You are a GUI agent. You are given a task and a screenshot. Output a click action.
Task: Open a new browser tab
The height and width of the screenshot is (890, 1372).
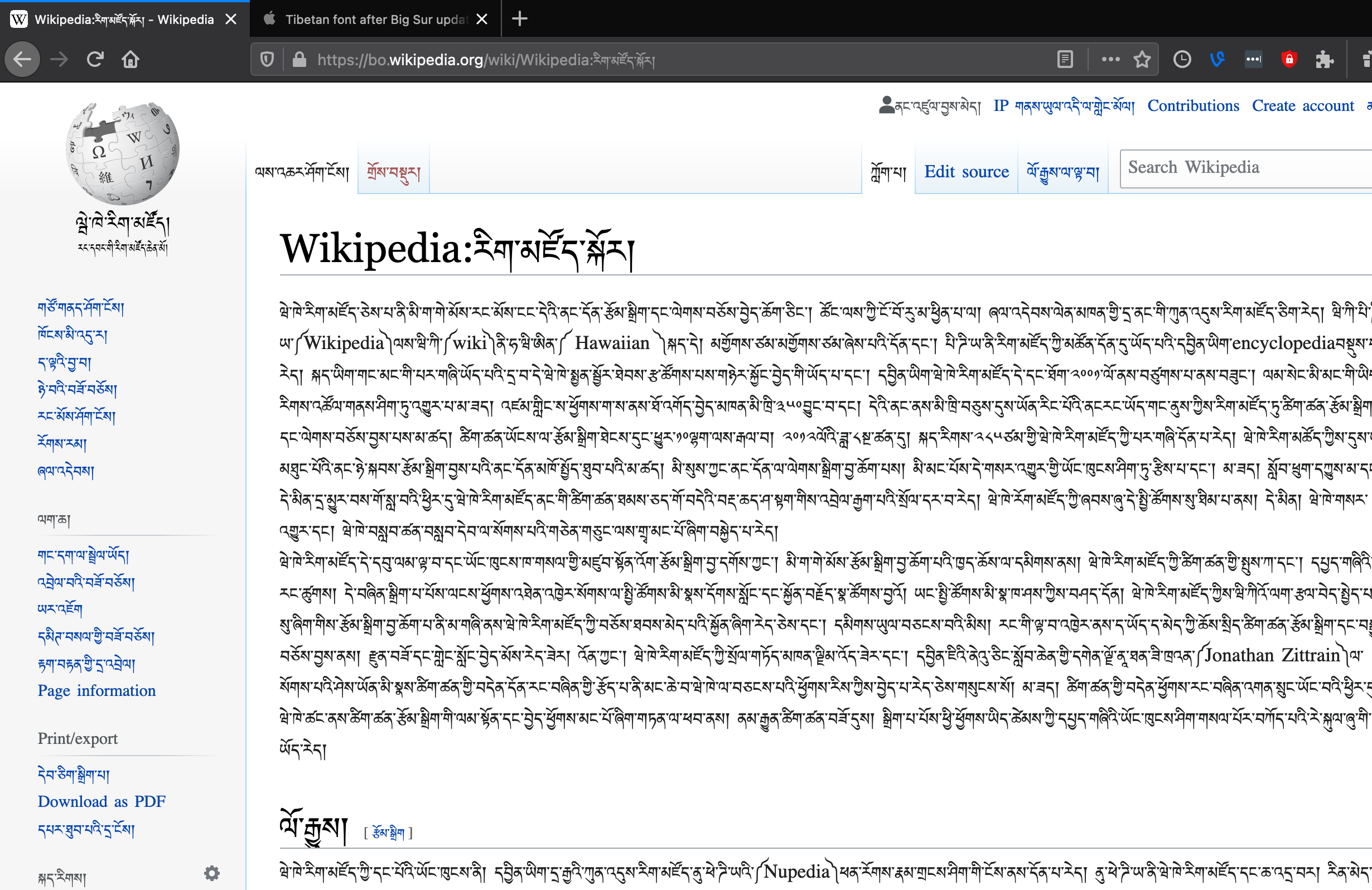[x=519, y=19]
